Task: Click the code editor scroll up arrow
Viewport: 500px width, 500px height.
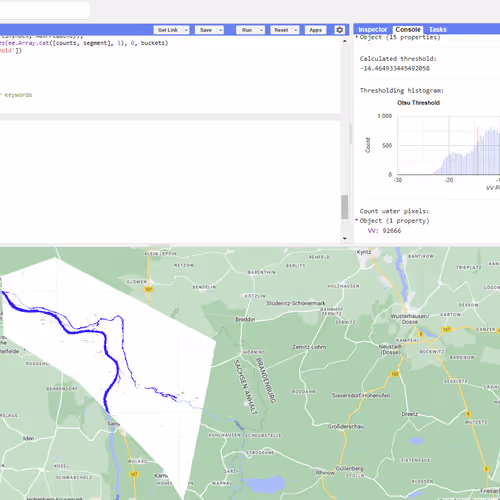Action: click(345, 41)
